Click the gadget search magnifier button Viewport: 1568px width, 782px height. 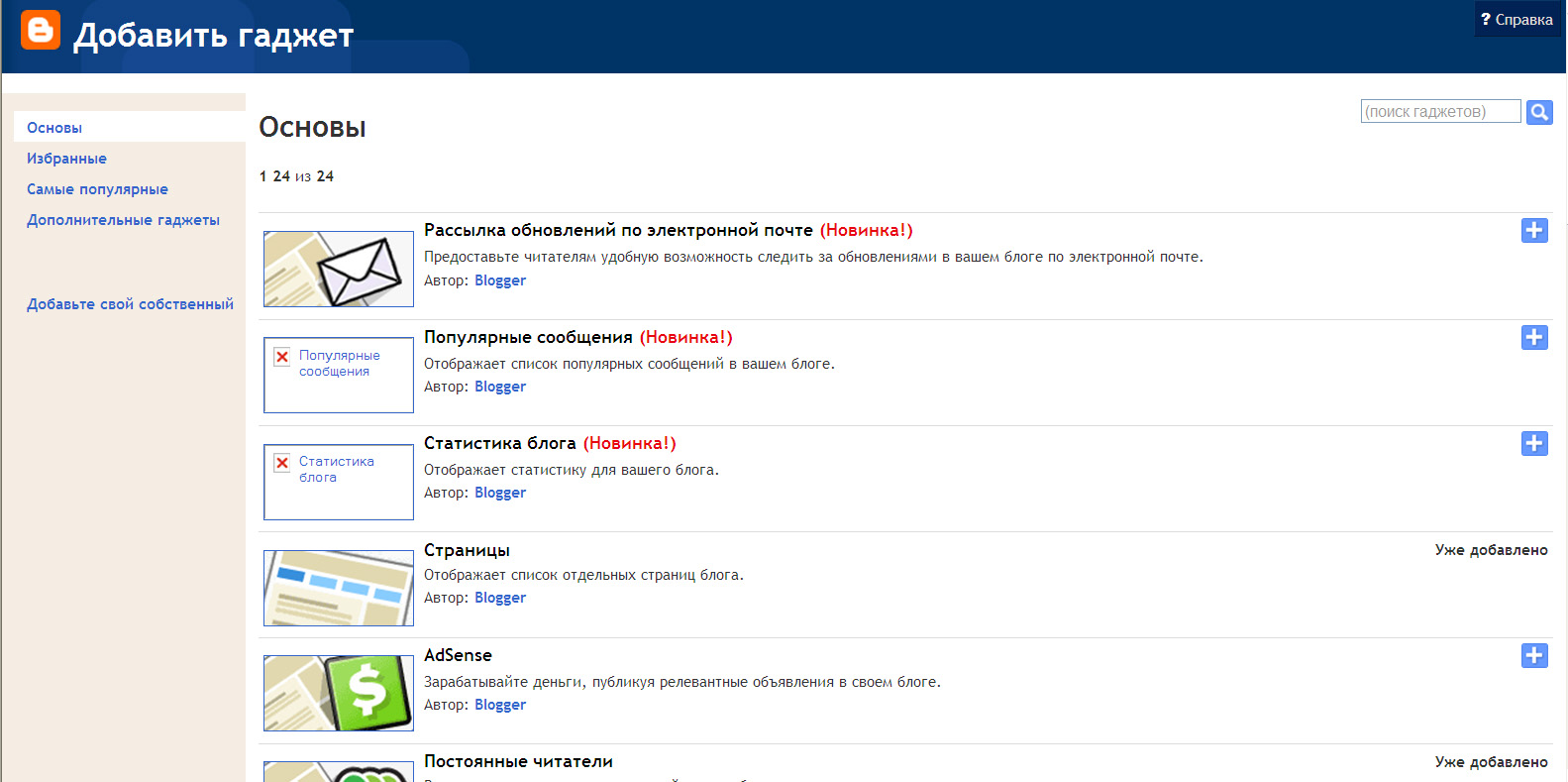1539,112
